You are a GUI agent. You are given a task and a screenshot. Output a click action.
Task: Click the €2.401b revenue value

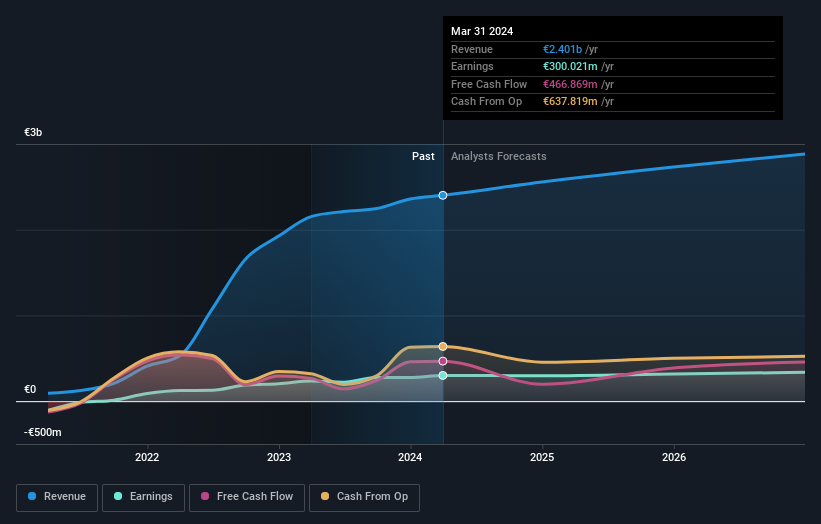(x=562, y=49)
